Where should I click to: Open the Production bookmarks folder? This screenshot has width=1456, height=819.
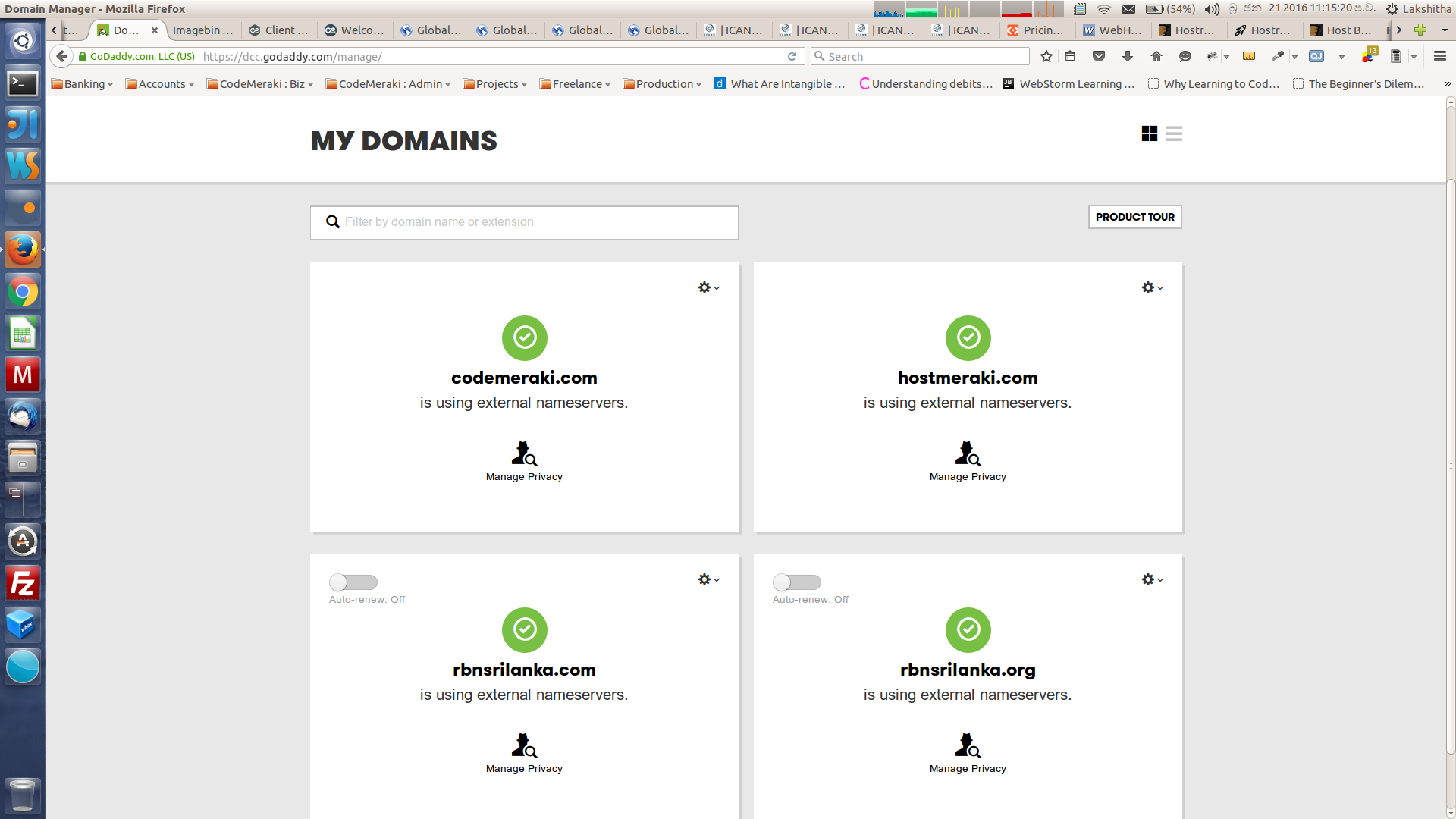coord(662,84)
